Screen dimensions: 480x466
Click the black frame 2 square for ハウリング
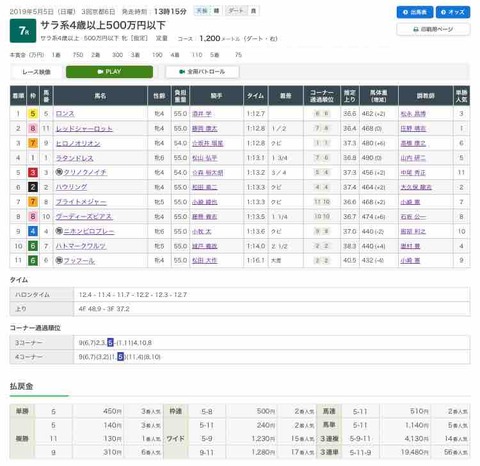pyautogui.click(x=33, y=187)
